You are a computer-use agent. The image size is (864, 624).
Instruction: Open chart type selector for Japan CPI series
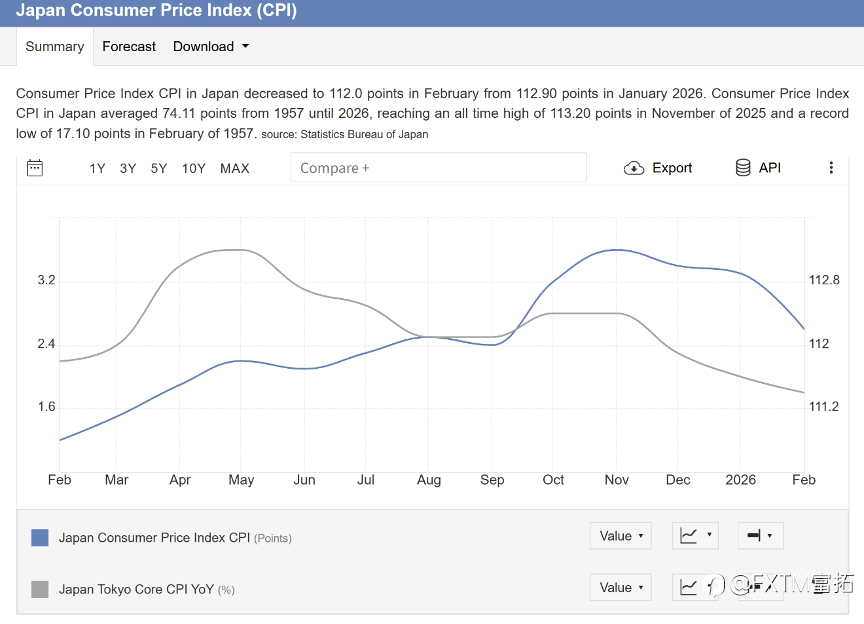[x=696, y=536]
